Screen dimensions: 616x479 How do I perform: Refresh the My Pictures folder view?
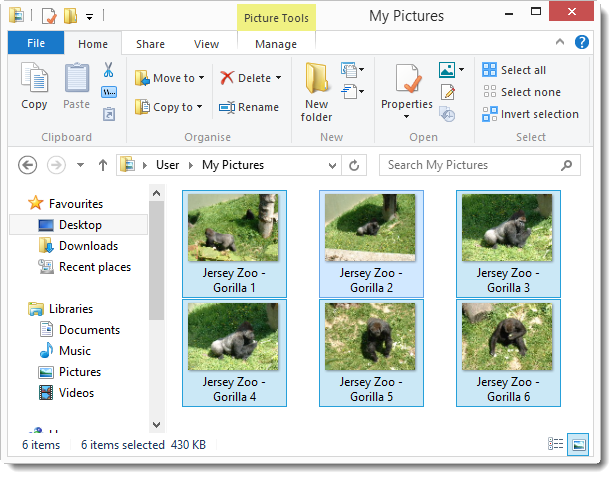(x=355, y=165)
